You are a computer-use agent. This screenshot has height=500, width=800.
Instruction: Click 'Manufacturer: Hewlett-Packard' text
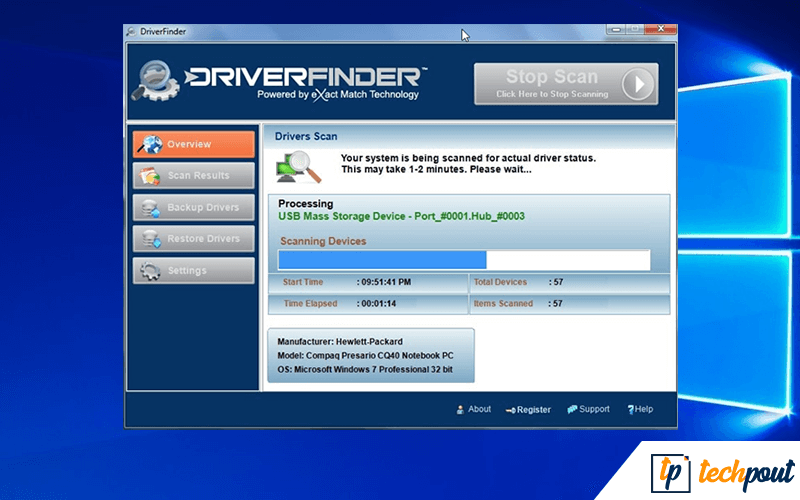click(x=340, y=342)
